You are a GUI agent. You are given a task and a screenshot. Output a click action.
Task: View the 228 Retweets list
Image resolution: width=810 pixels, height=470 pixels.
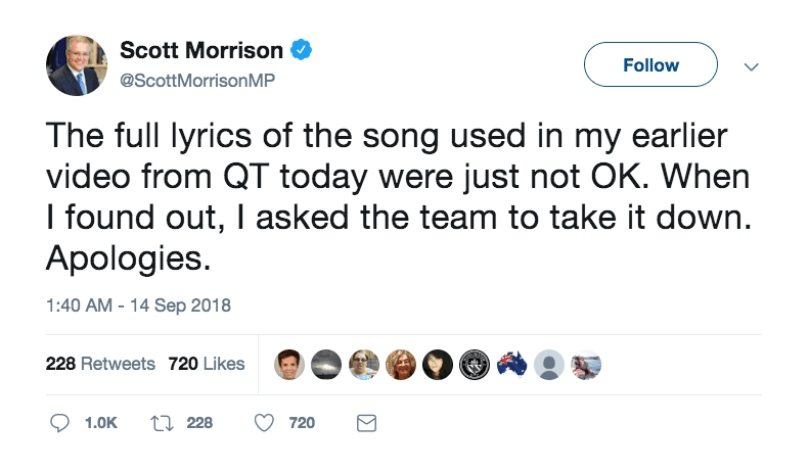point(100,364)
